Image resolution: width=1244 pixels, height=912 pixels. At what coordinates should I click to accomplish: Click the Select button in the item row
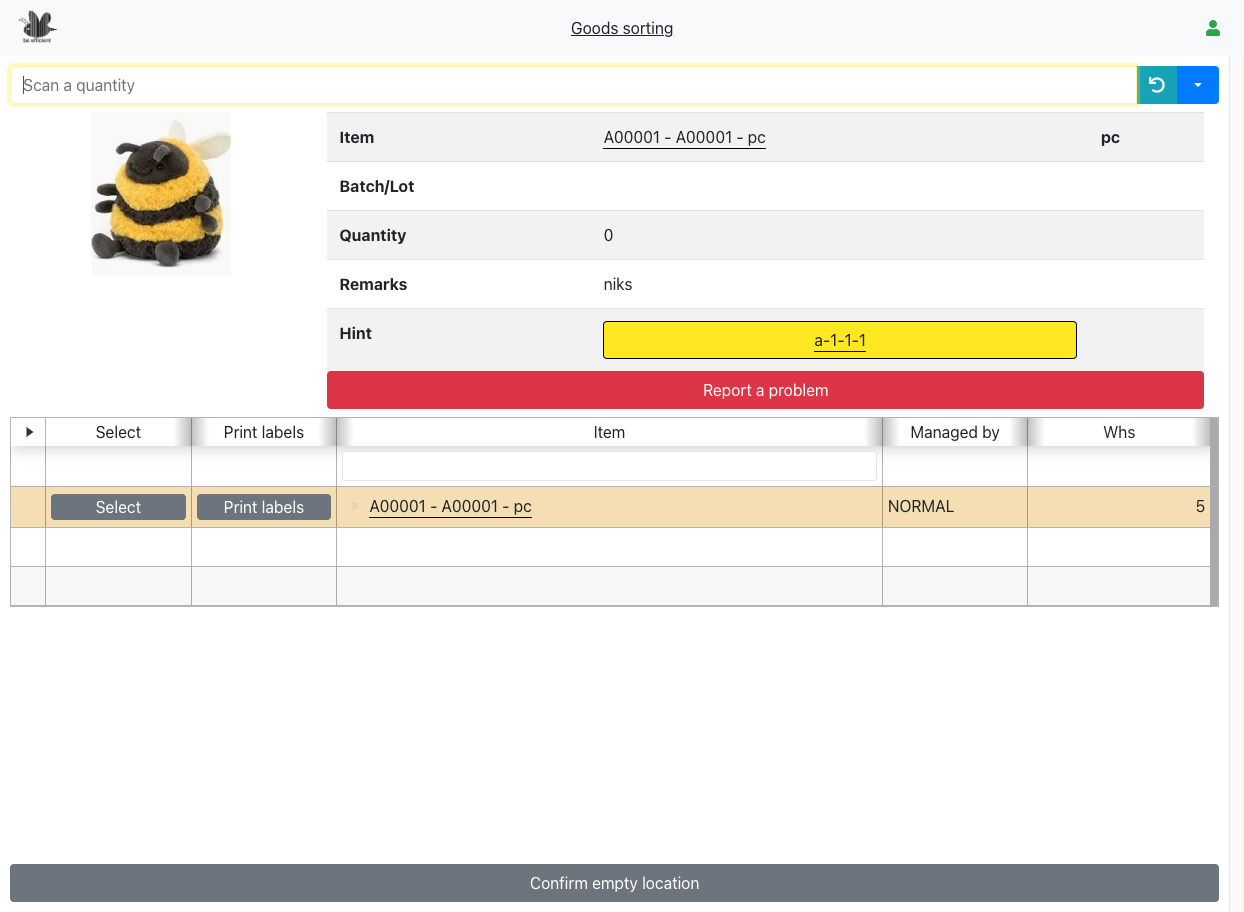(118, 507)
